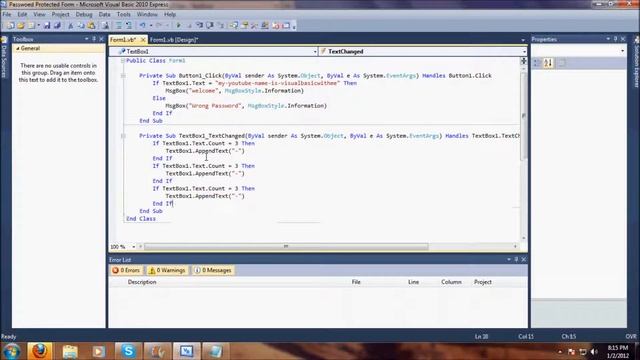Screen dimensions: 640x360
Task: Click the vertical scrollbar thumb in editor
Action: click(x=524, y=116)
